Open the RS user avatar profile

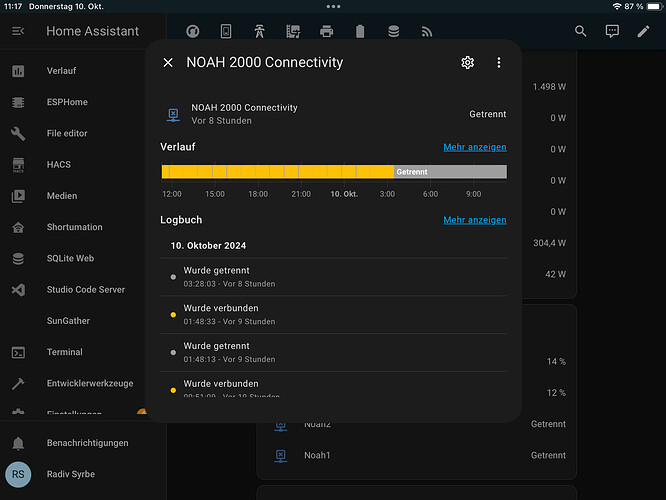18,474
